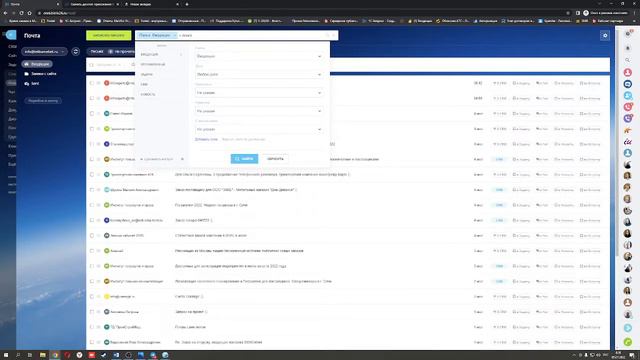
Task: Open the Sent folder
Action: point(32,84)
